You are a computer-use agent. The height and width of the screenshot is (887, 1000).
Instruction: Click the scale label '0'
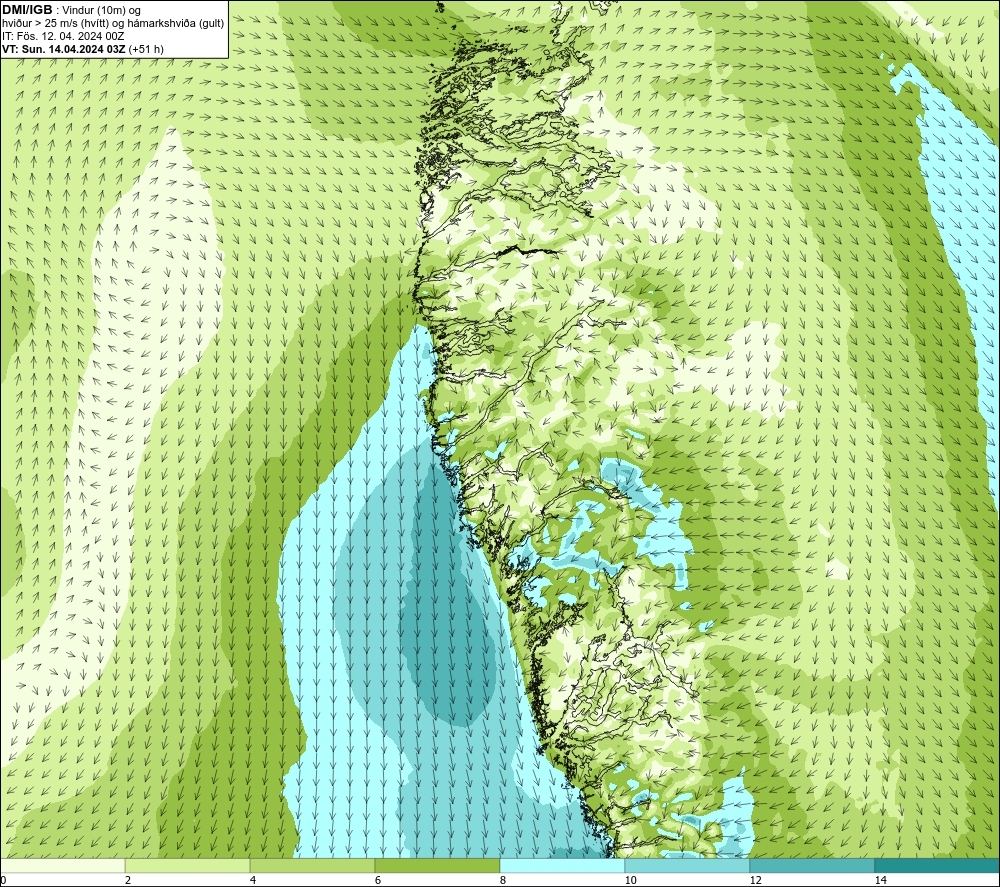[3, 880]
